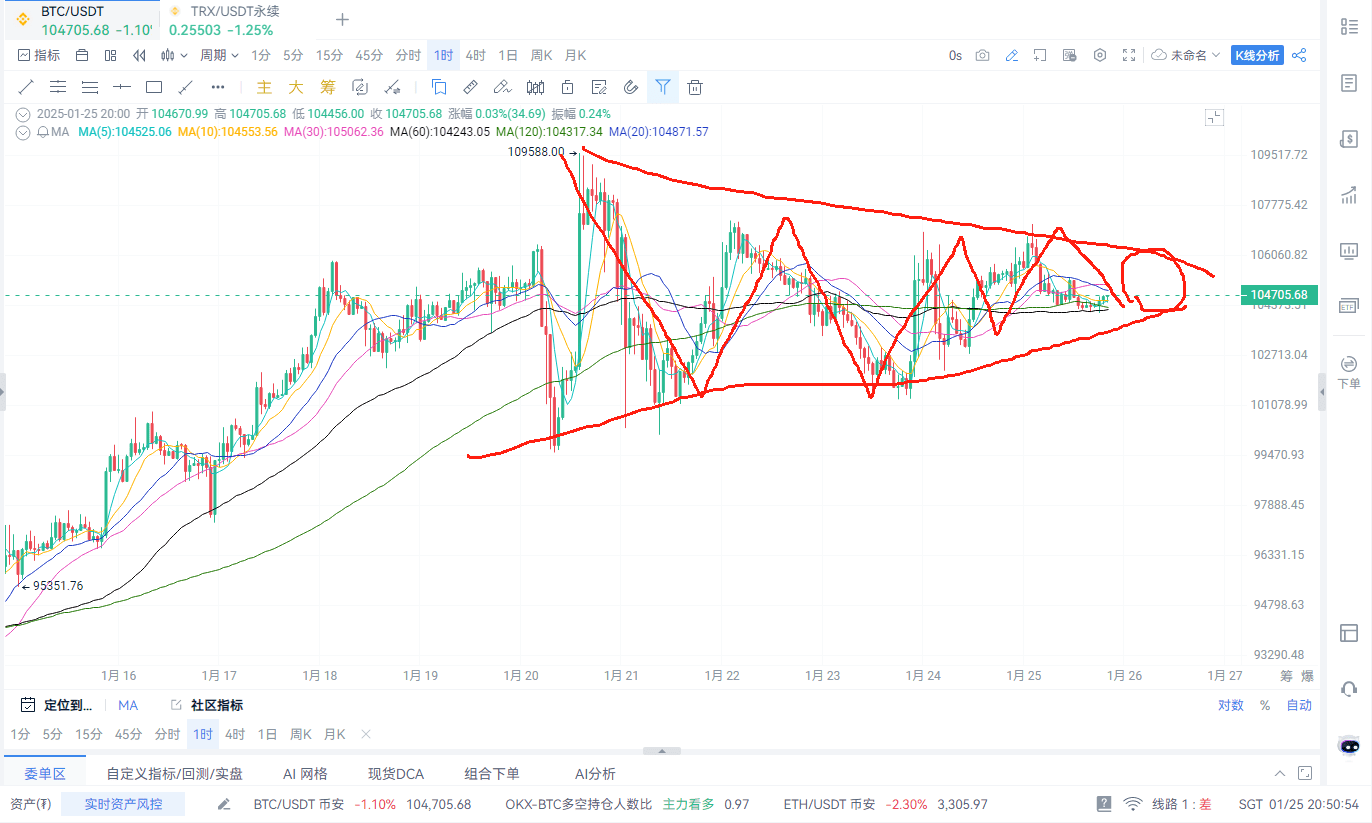Open chart settings hexagon icon
The width and height of the screenshot is (1372, 823).
tap(1100, 56)
